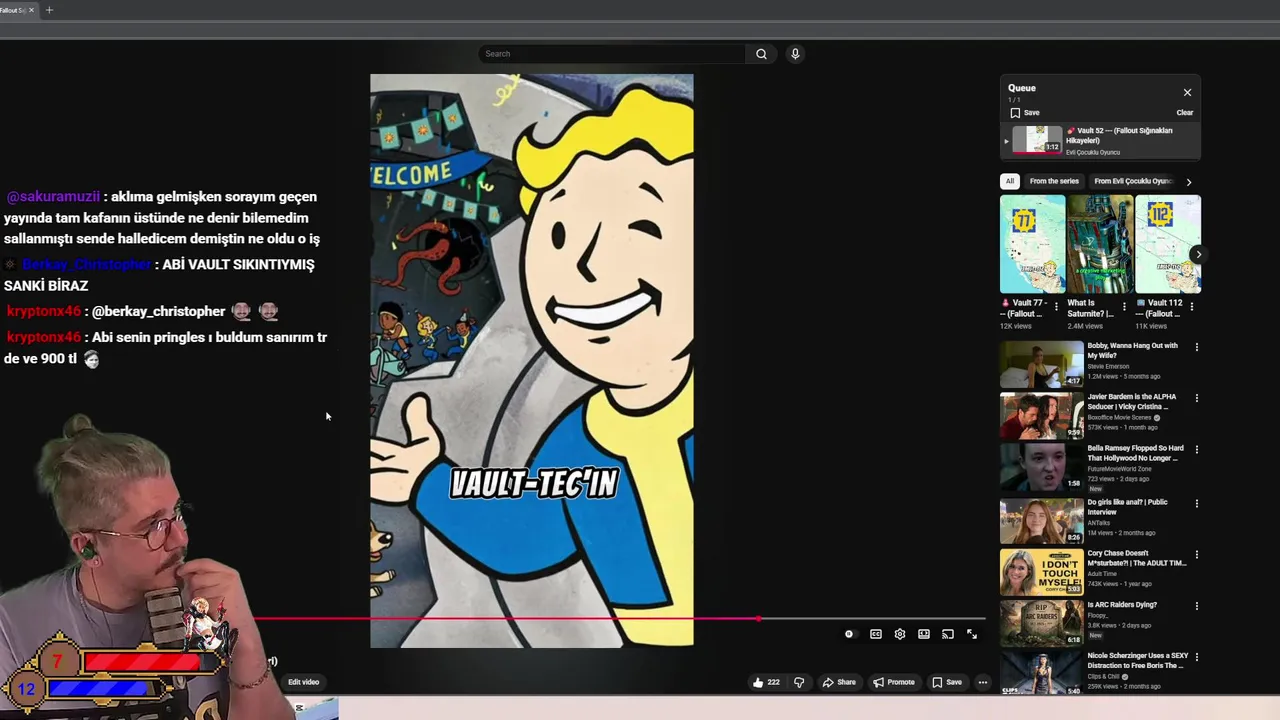Screen dimensions: 1280x720
Task: Click channel name Stevie Emerson
Action: pyautogui.click(x=1108, y=366)
